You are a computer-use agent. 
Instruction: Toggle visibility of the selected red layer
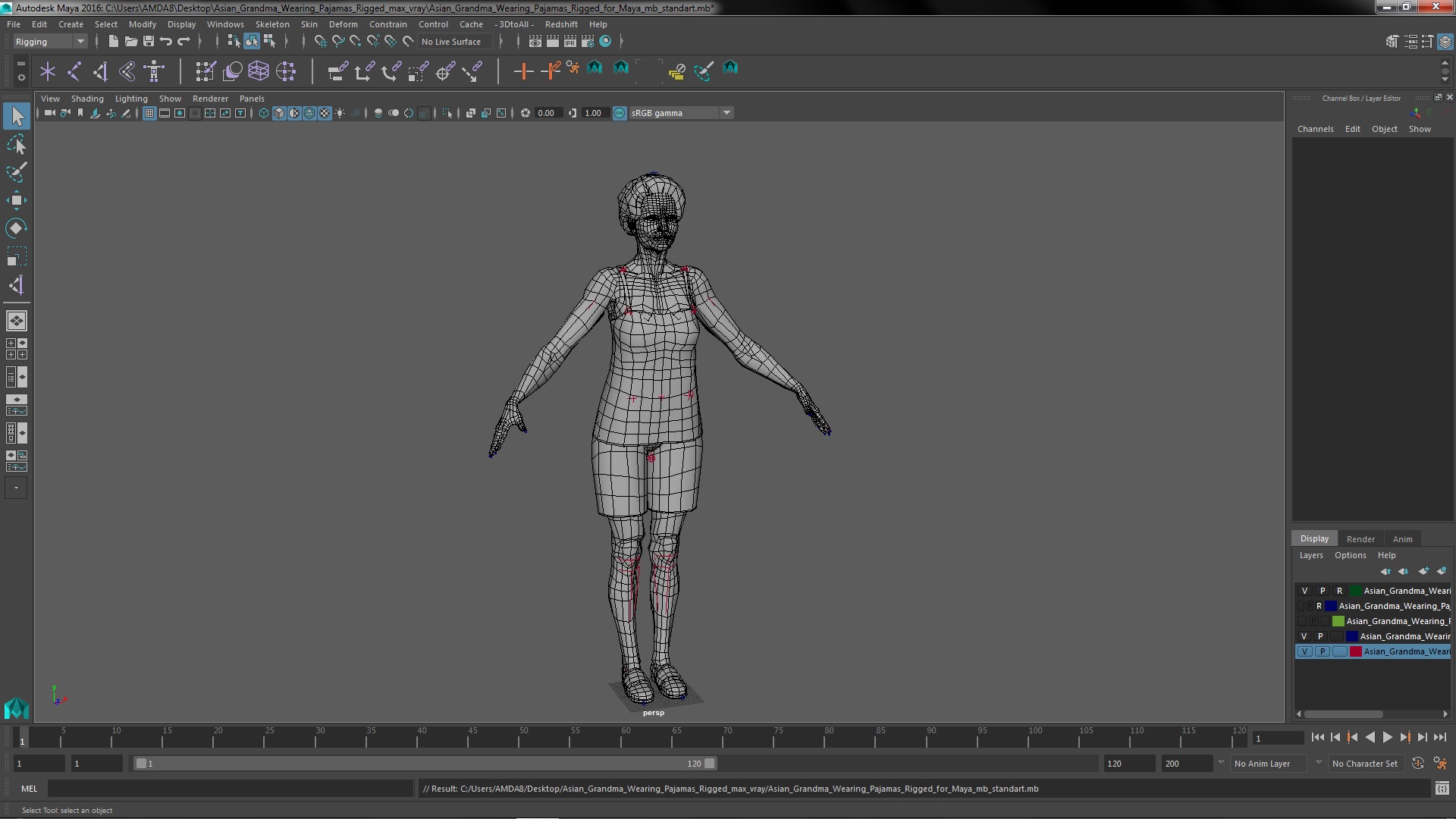tap(1304, 651)
